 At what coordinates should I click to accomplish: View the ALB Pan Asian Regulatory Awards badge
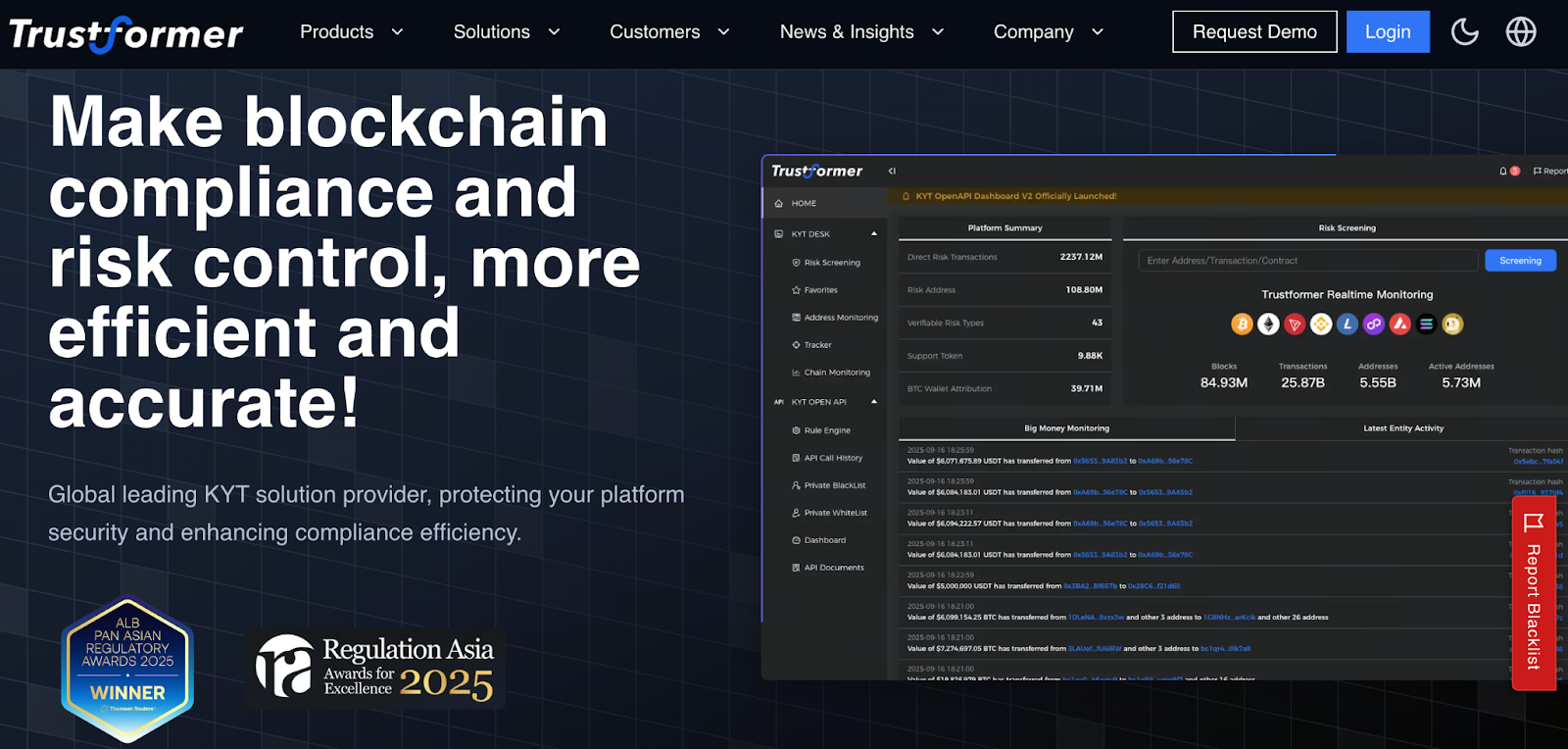tap(127, 669)
